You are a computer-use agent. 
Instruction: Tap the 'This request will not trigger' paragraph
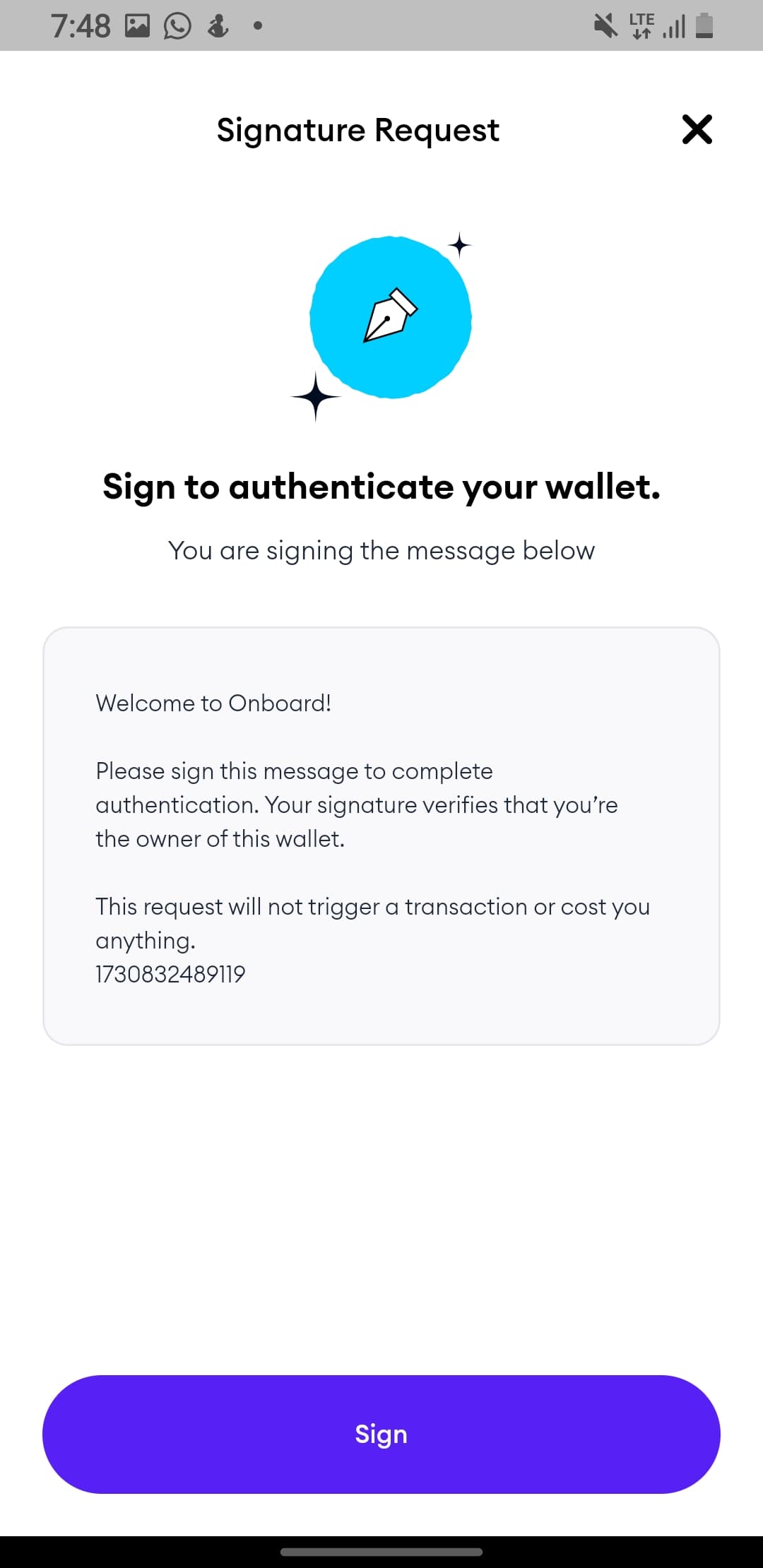click(x=373, y=923)
